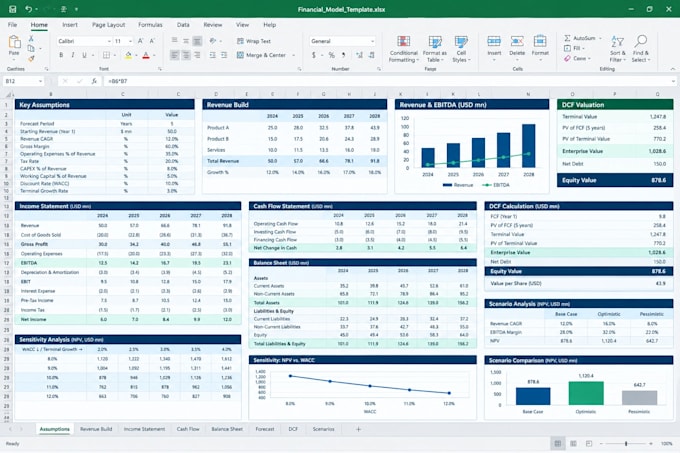Click Format button in Cells group
The image size is (680, 453).
coord(540,48)
